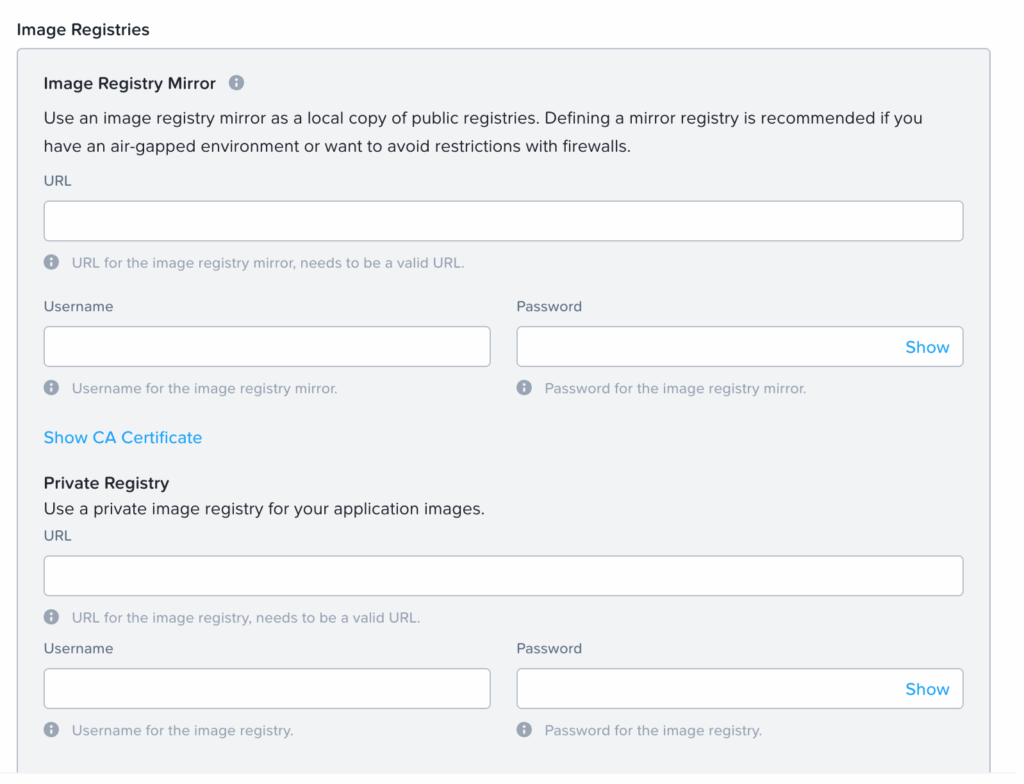Click info icon before 'Password for the image registry.'
The image size is (1024, 784).
pyautogui.click(x=524, y=730)
